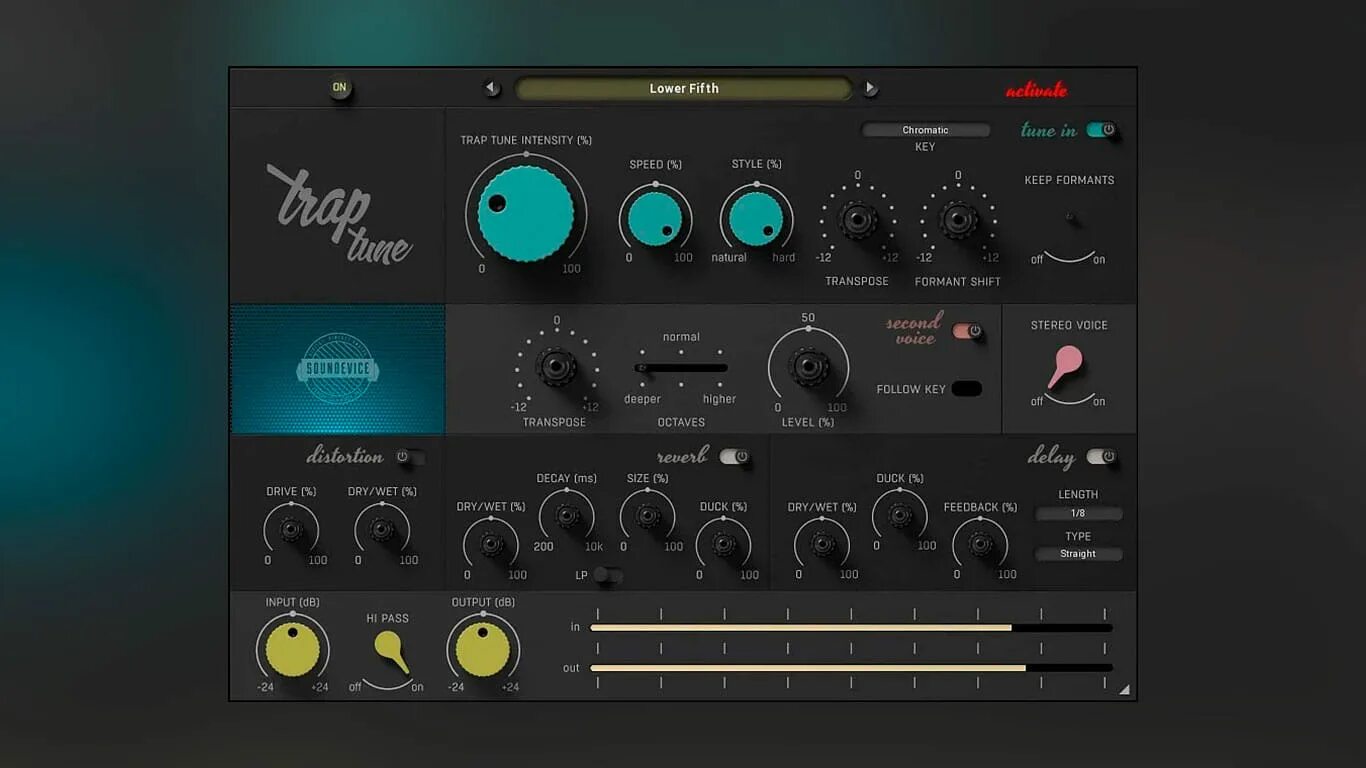Click the KEEP FORMANTS label
Image resolution: width=1366 pixels, height=768 pixels.
pos(1069,180)
